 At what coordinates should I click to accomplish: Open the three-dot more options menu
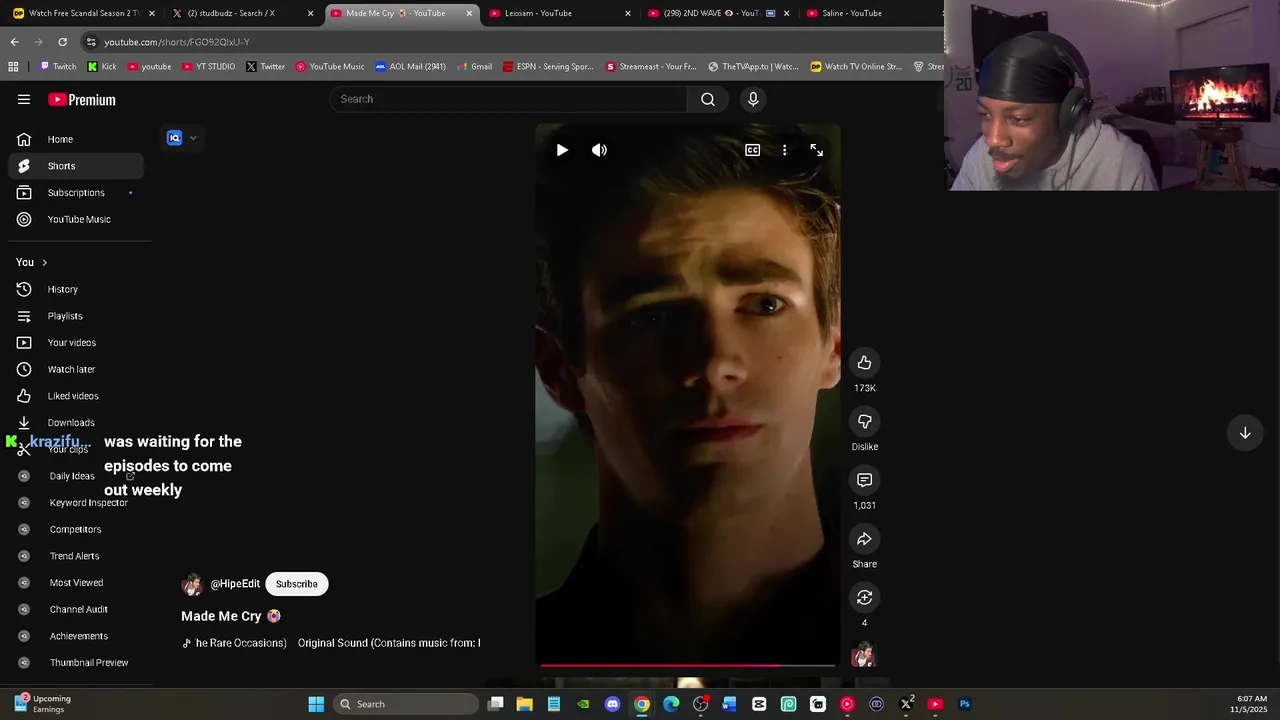[784, 150]
